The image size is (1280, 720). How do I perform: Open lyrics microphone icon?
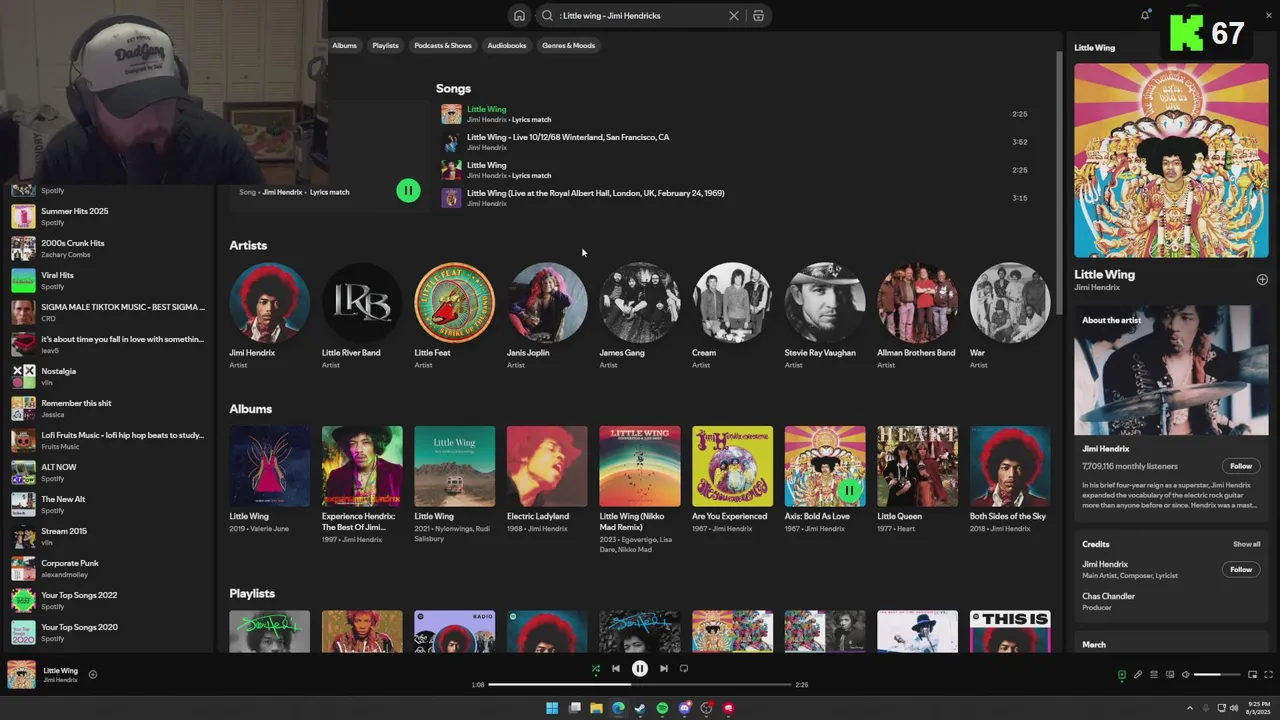click(1137, 675)
